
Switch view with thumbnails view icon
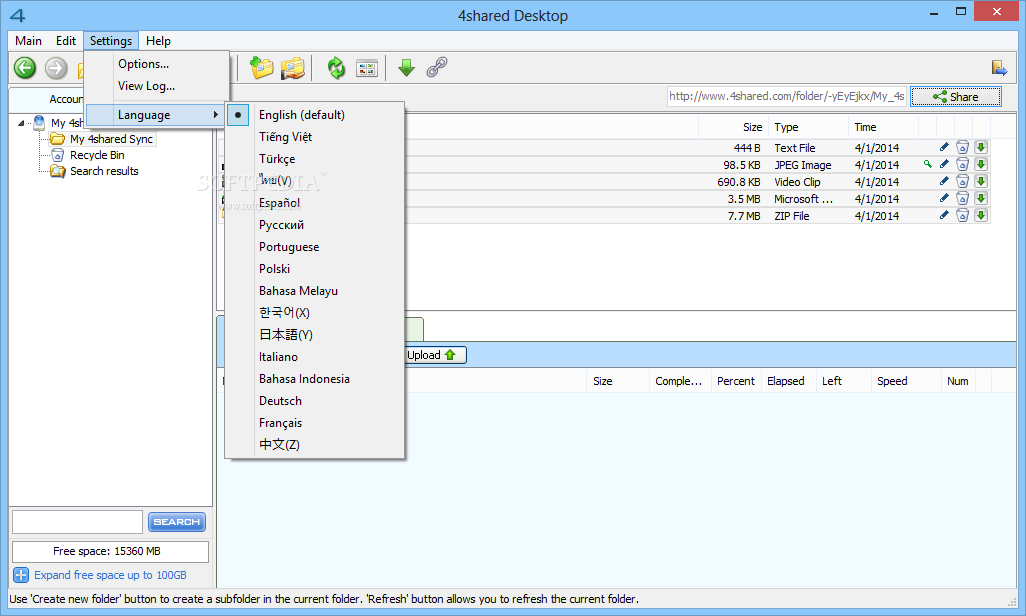click(x=367, y=67)
